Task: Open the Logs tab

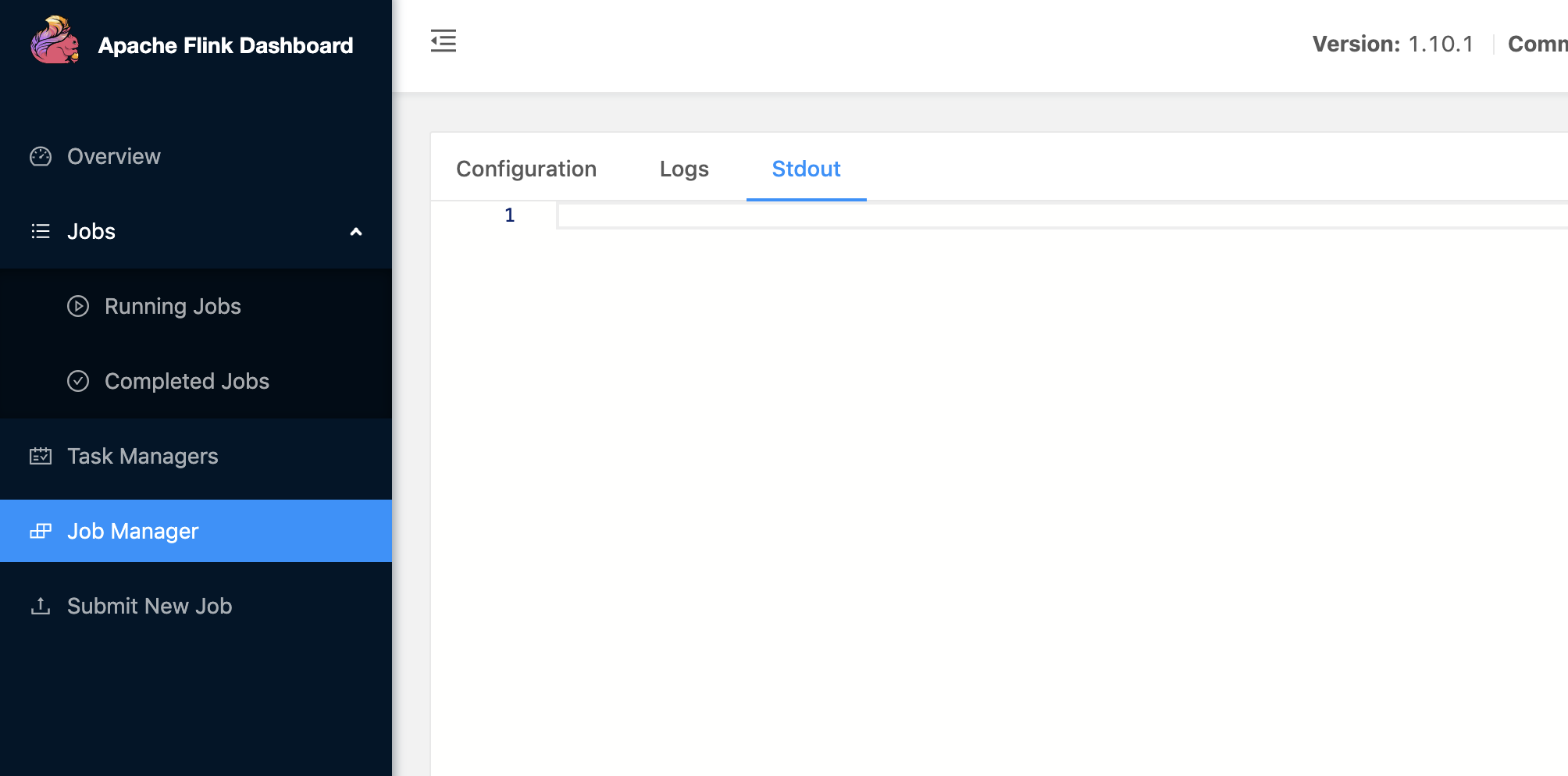Action: pos(684,169)
